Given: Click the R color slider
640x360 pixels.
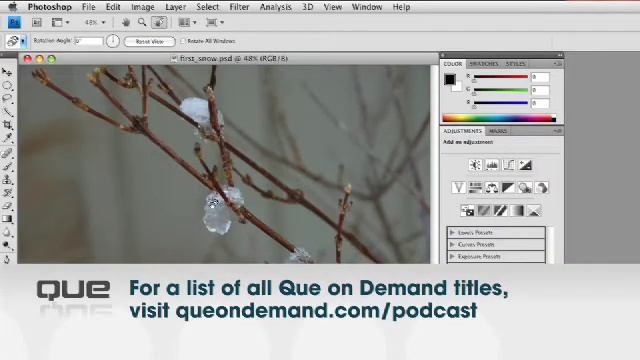Looking at the screenshot, I should click(x=501, y=77).
